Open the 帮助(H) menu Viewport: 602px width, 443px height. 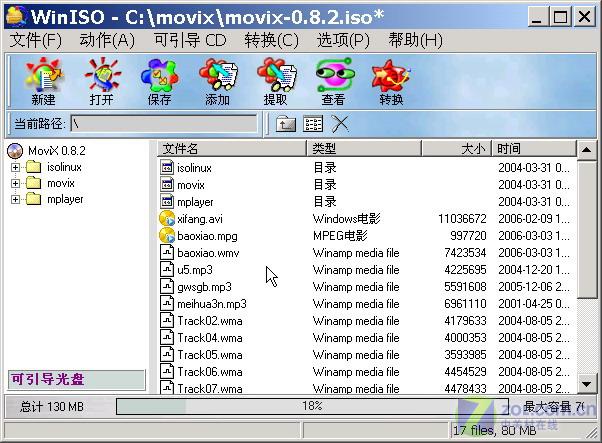point(415,40)
